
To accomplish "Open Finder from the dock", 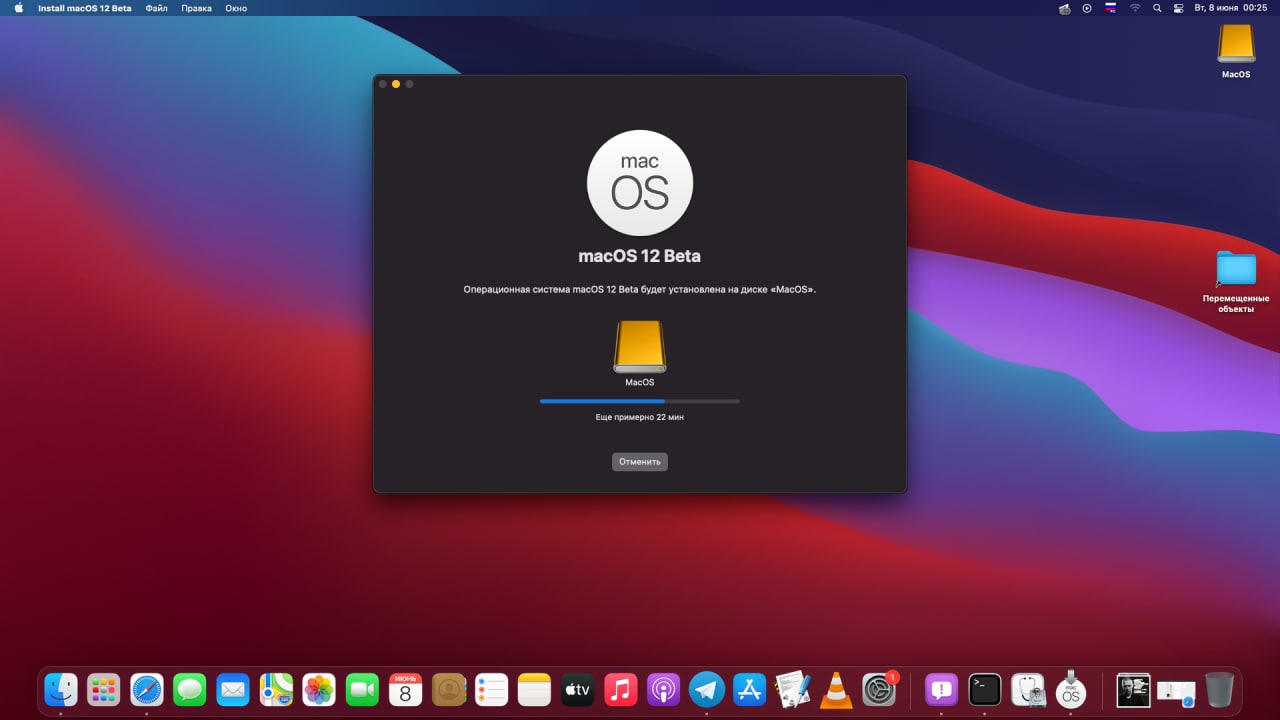I will tap(61, 689).
